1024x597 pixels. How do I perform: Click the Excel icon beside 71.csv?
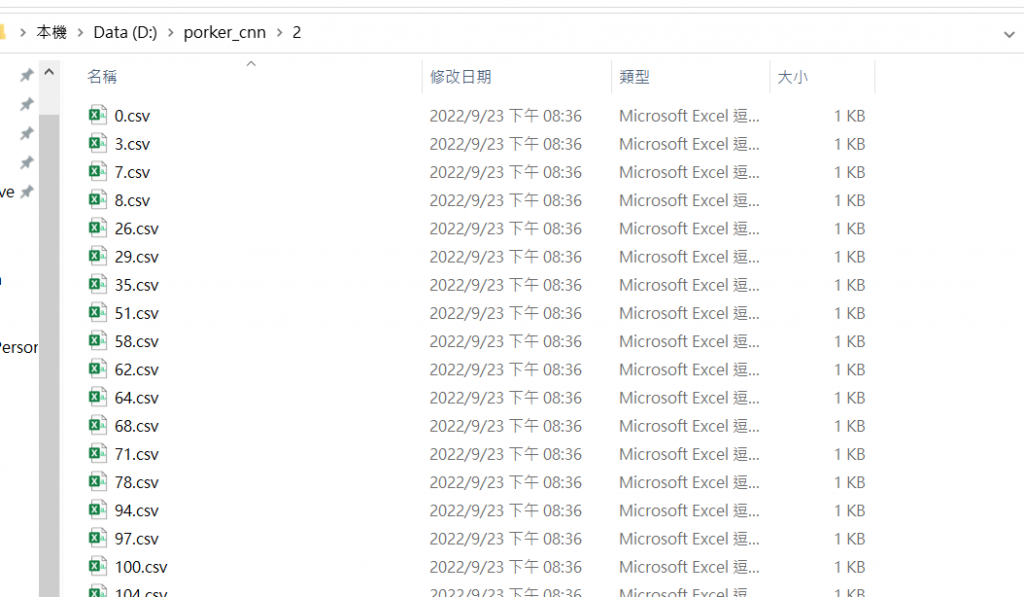pyautogui.click(x=98, y=453)
